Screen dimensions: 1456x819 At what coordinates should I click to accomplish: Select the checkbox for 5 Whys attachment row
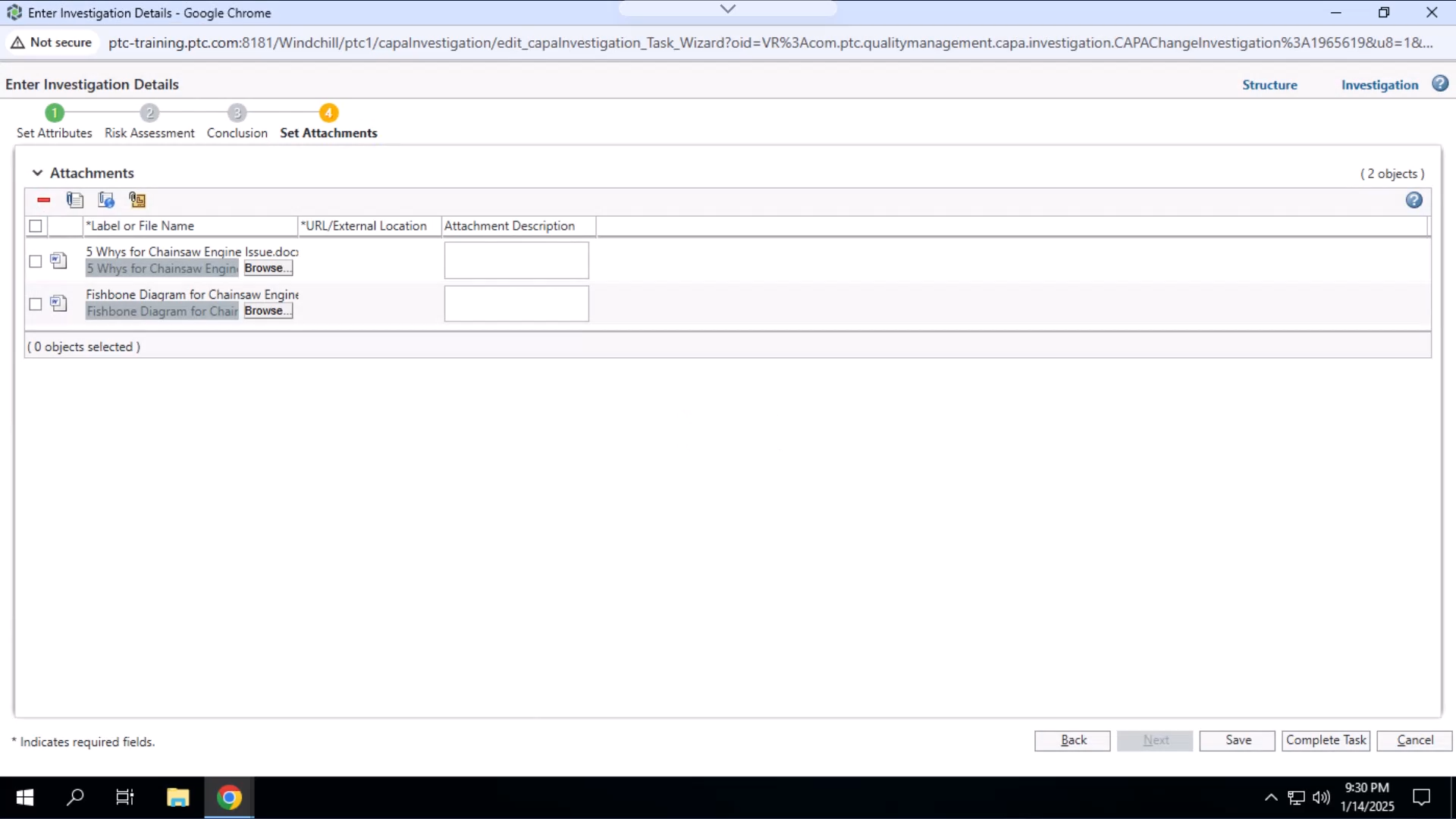[x=36, y=261]
